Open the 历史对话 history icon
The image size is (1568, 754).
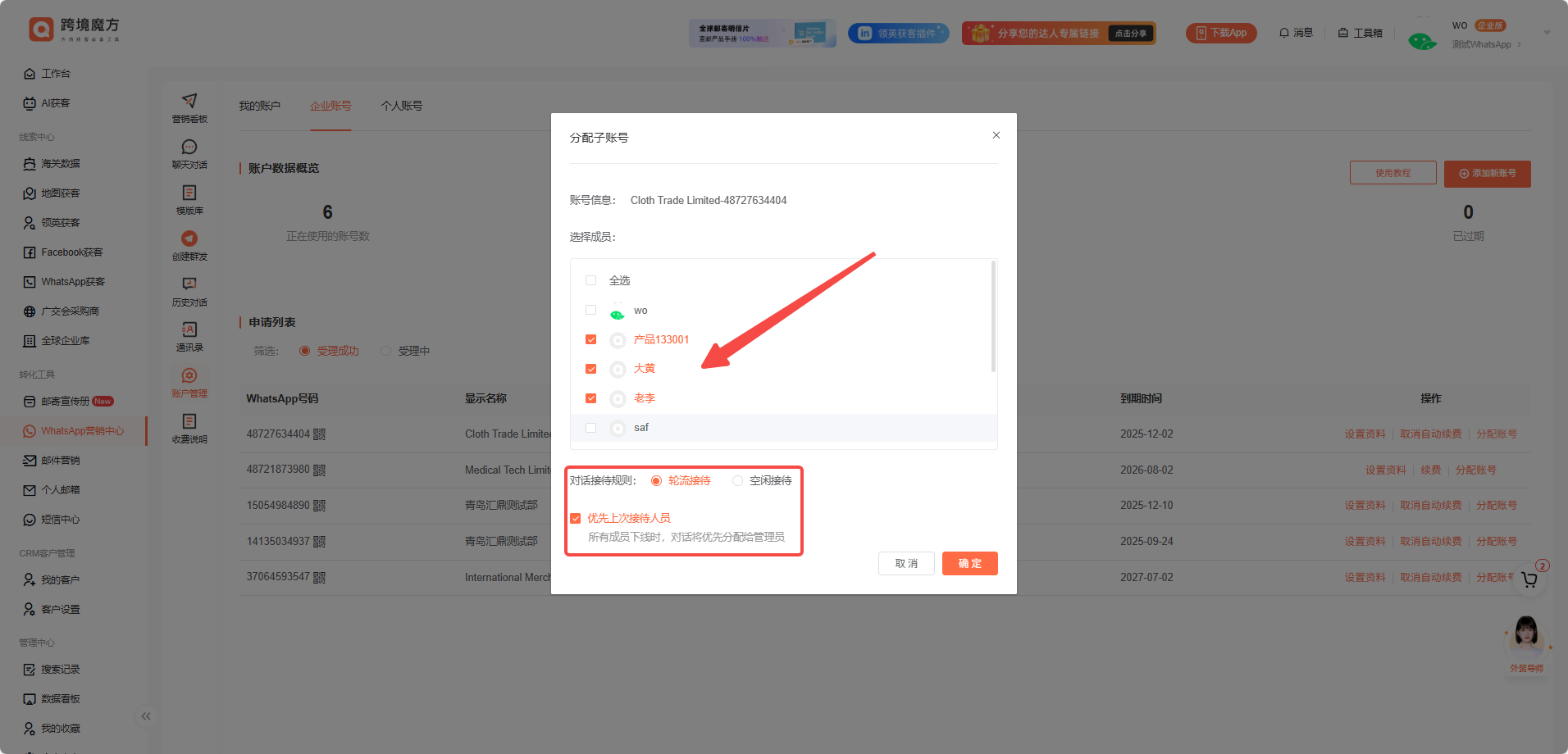tap(189, 284)
